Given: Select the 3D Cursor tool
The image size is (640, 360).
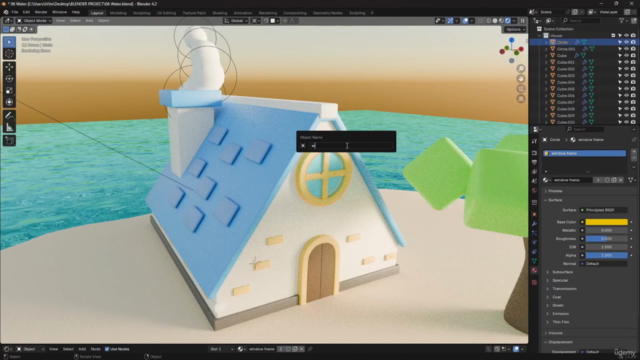Looking at the screenshot, I should (9, 54).
